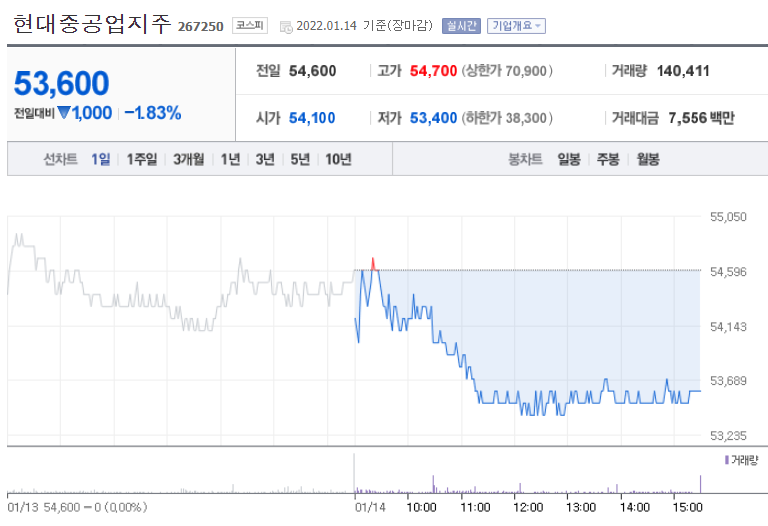768x526 pixels.
Task: Switch chart to 3년 period
Action: point(265,159)
